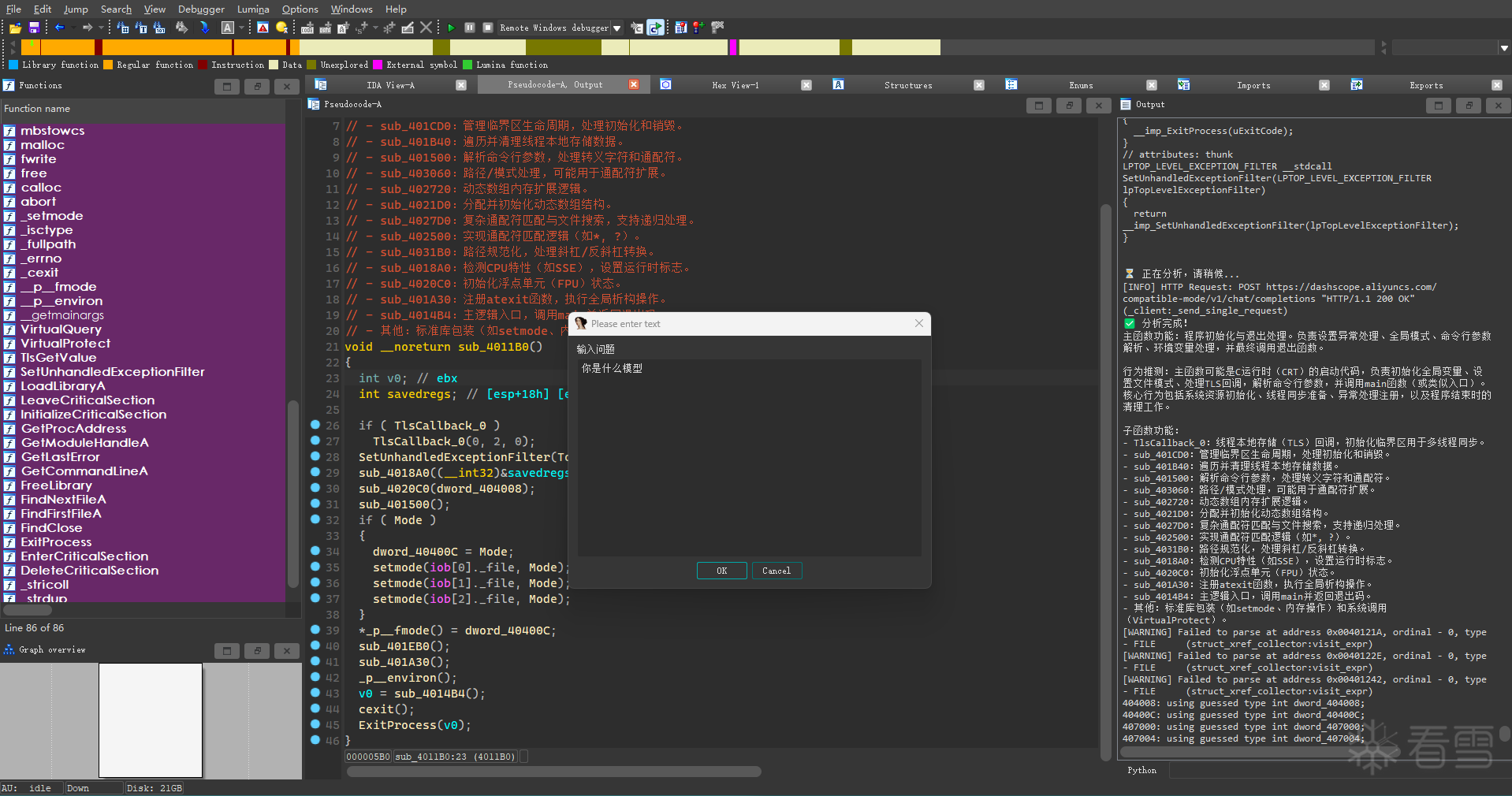Click the Enums tab icon

click(1011, 85)
